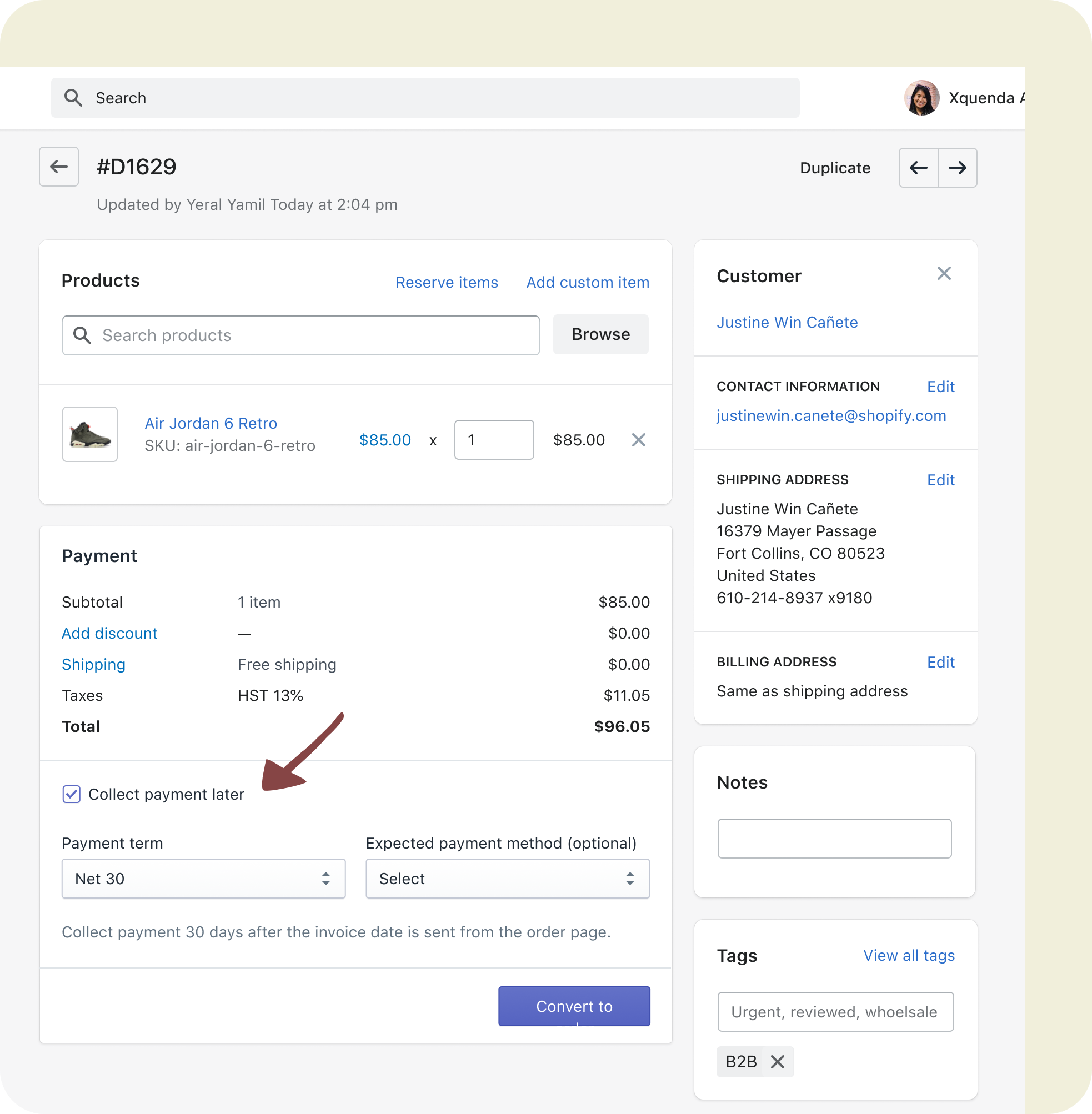Click Reserve items
Screen dimensions: 1092x1114
tap(446, 282)
